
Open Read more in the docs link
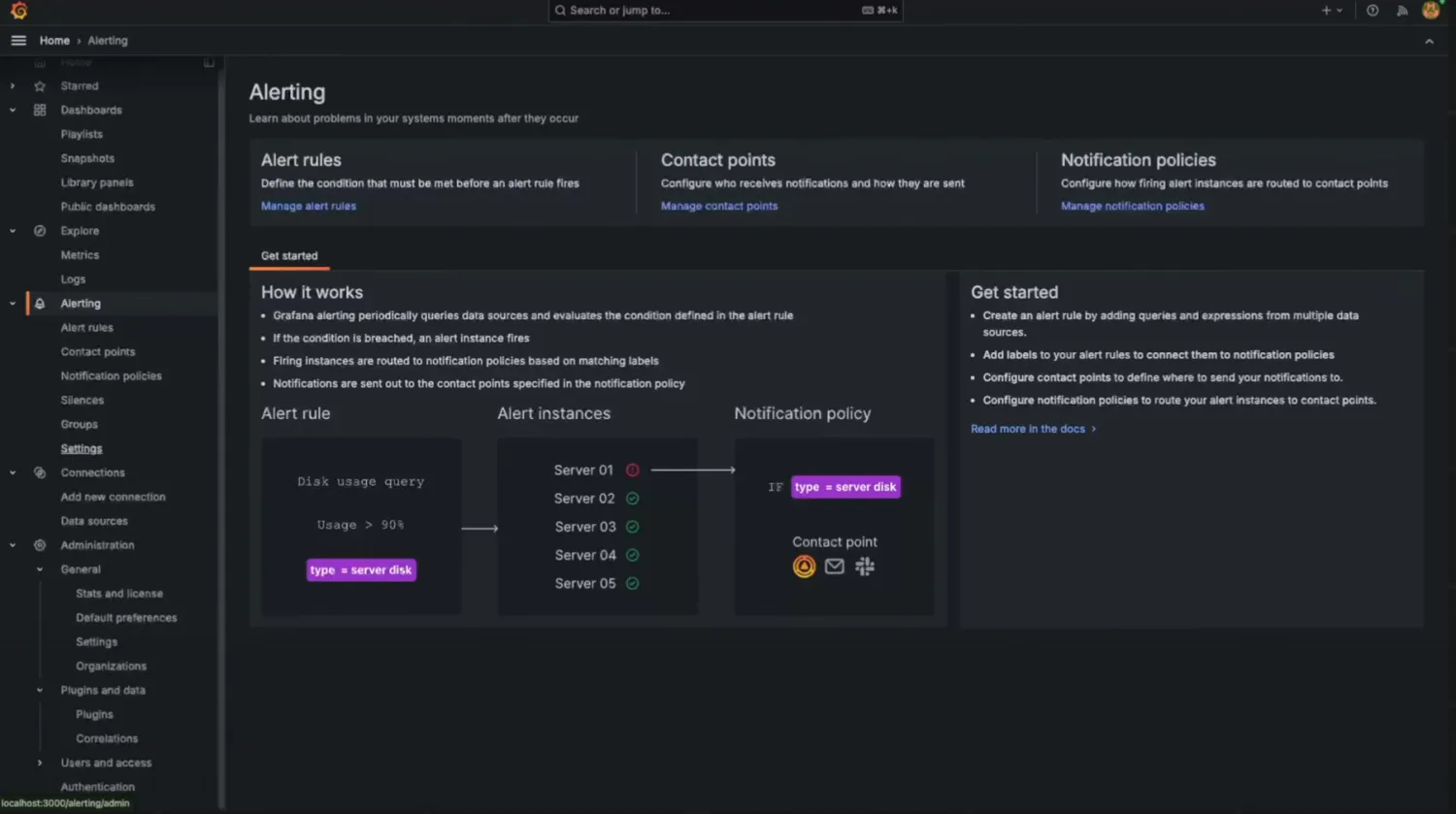click(1034, 429)
